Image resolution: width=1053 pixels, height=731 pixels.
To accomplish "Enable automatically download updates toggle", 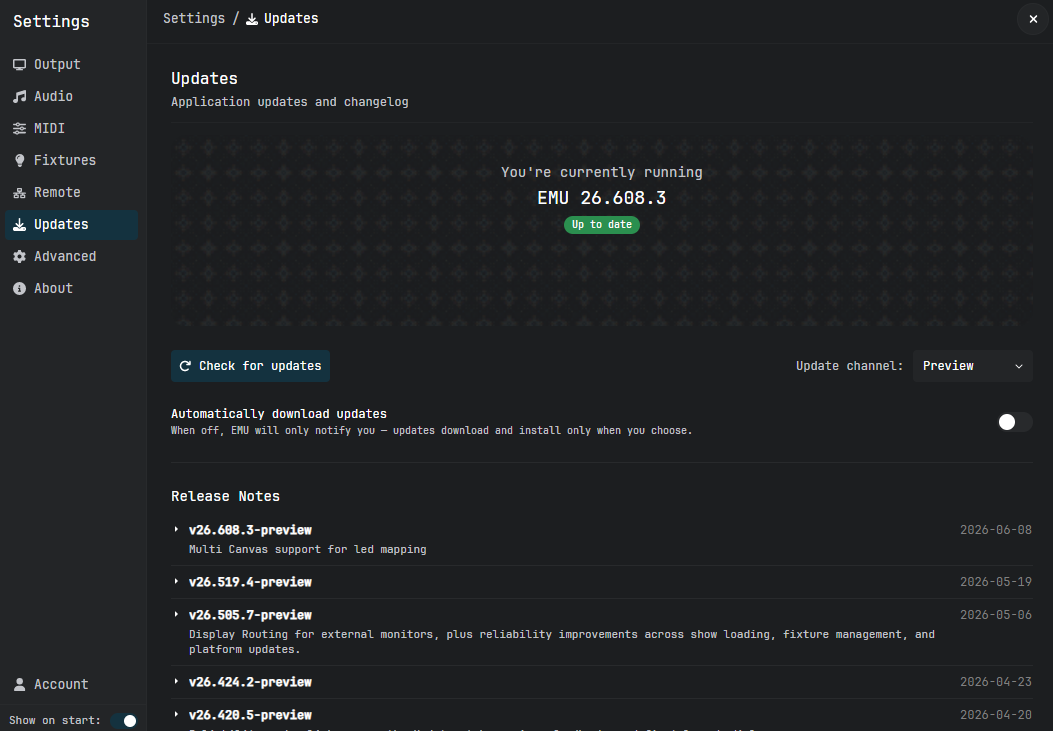I will tap(1014, 422).
